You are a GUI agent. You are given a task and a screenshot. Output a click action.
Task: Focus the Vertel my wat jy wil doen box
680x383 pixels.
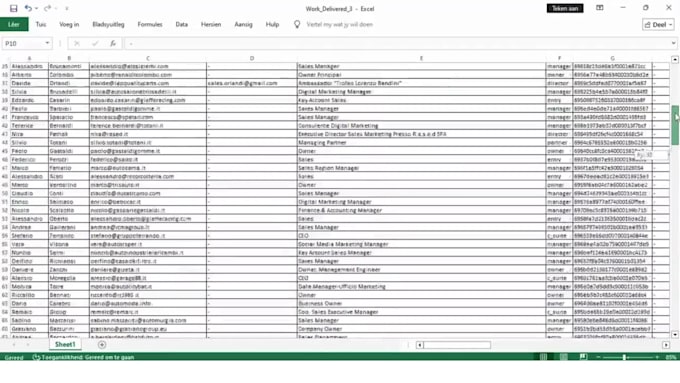pos(340,24)
